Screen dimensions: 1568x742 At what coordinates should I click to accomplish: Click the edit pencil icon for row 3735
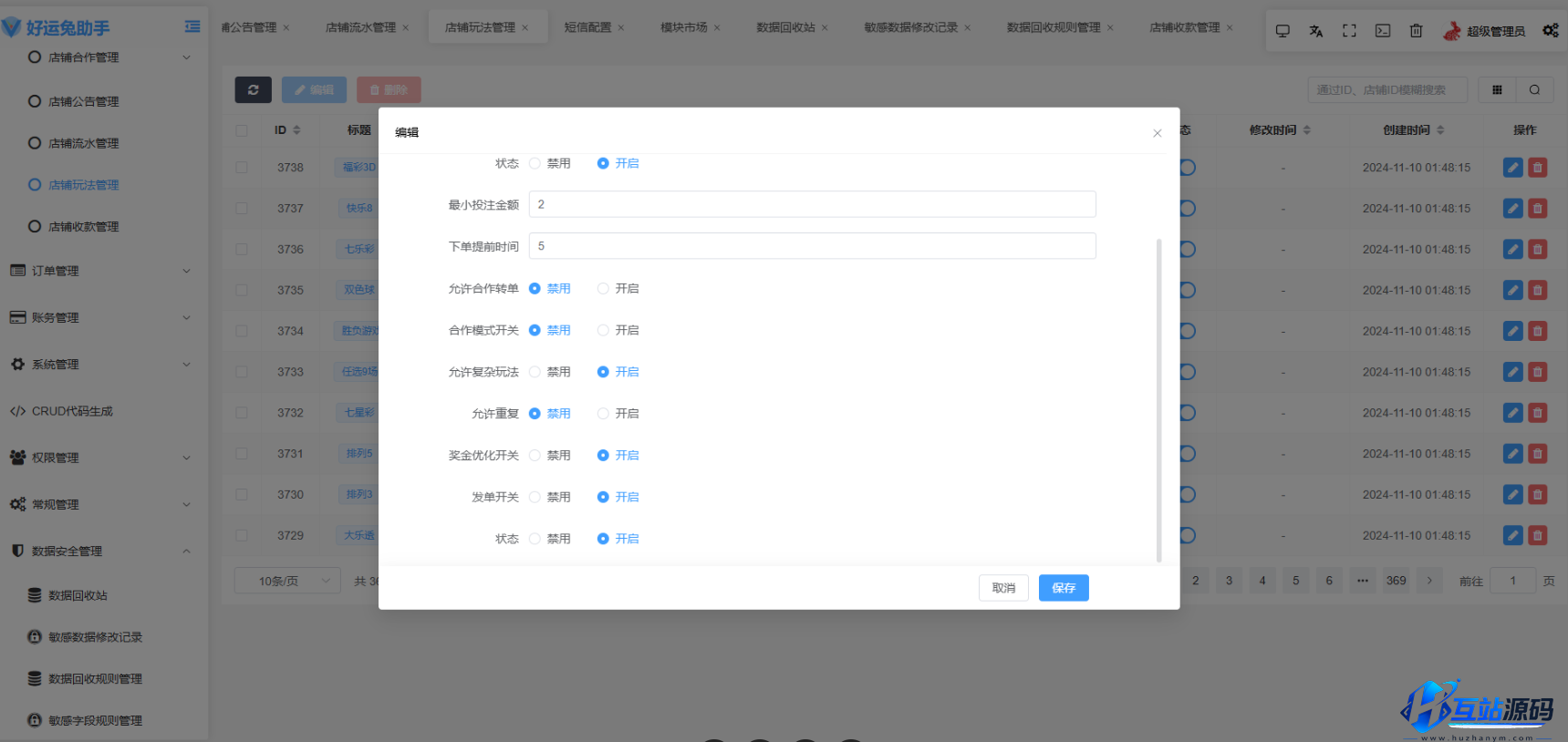tap(1513, 290)
